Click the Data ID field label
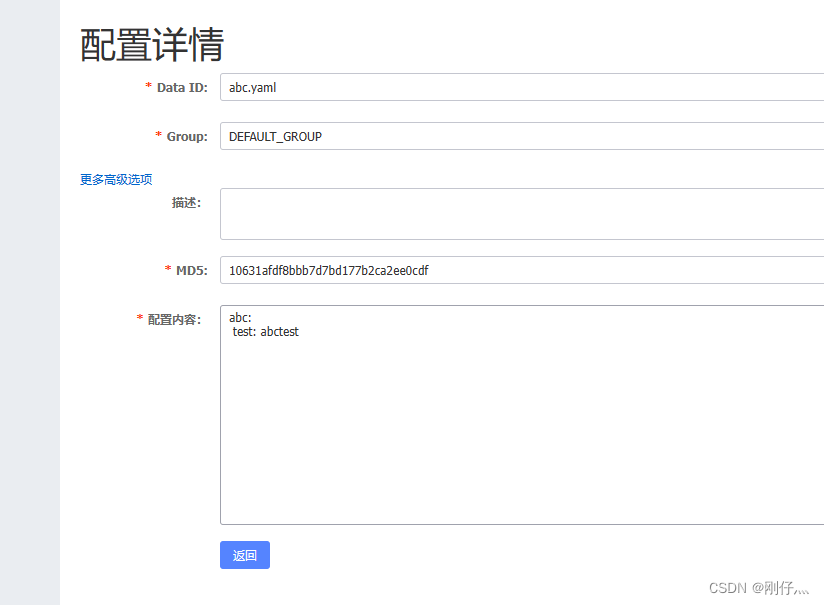Viewport: 824px width, 605px height. click(182, 87)
